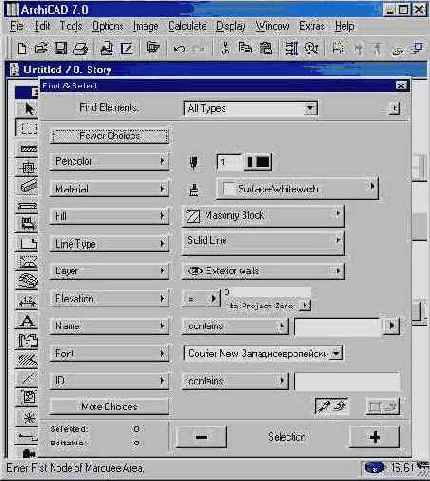The width and height of the screenshot is (430, 481).
Task: Toggle the marquee criteria button beside eyedropper
Action: [x=382, y=406]
